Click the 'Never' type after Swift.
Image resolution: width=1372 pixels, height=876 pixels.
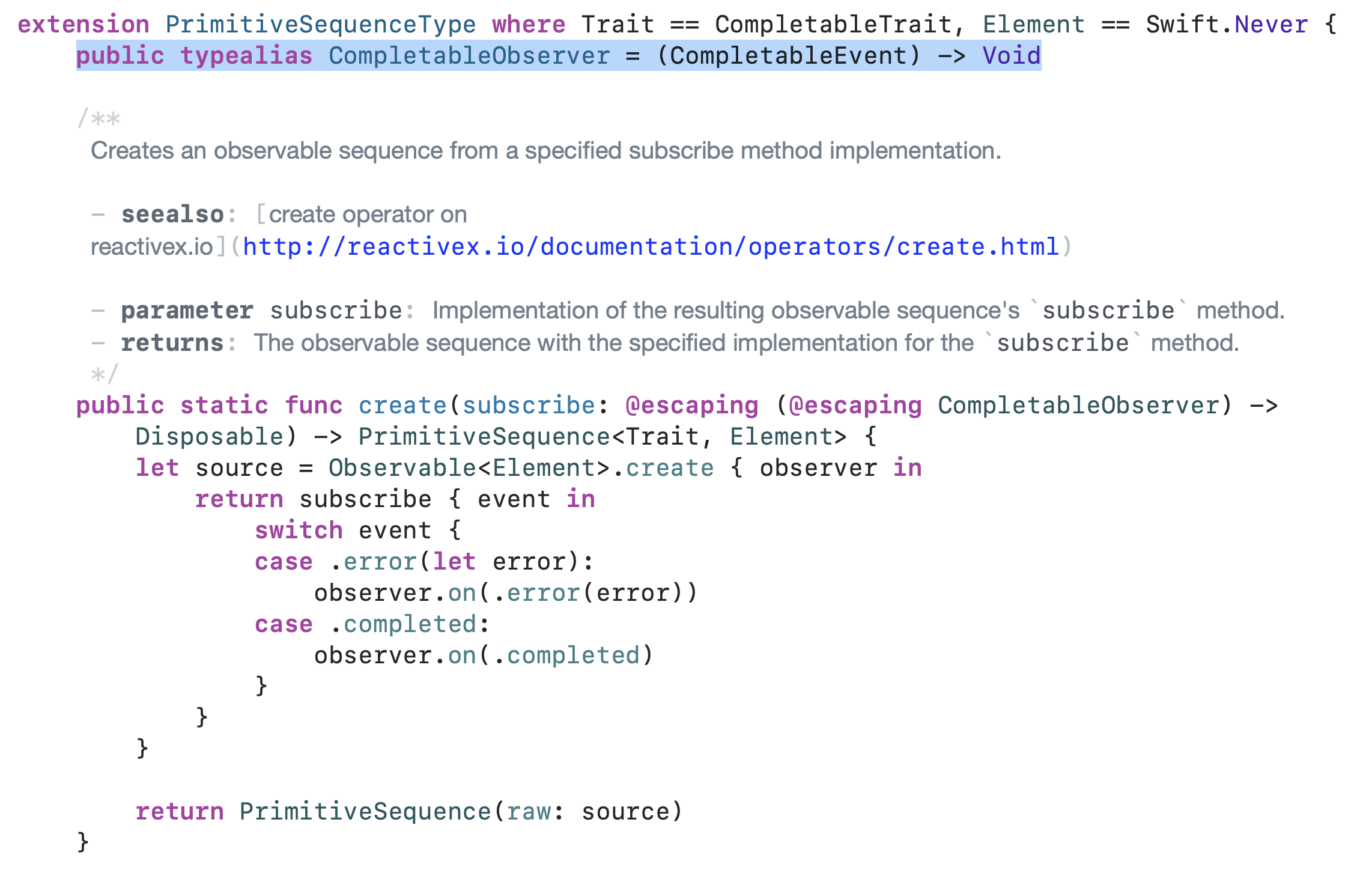pos(1270,25)
